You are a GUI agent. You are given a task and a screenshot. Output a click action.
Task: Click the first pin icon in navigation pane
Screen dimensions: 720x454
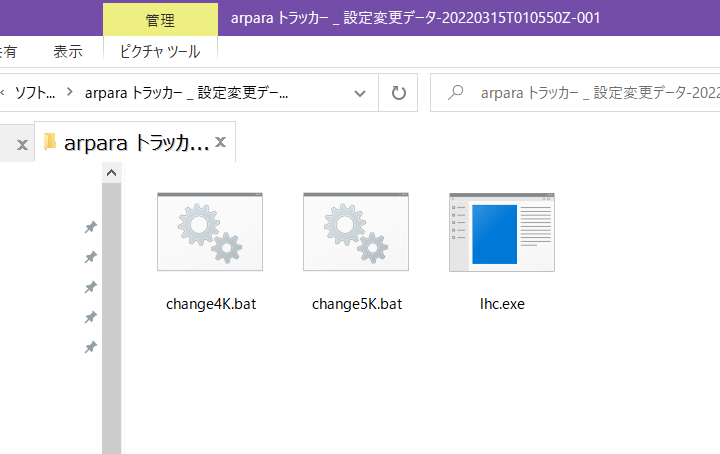coord(90,227)
